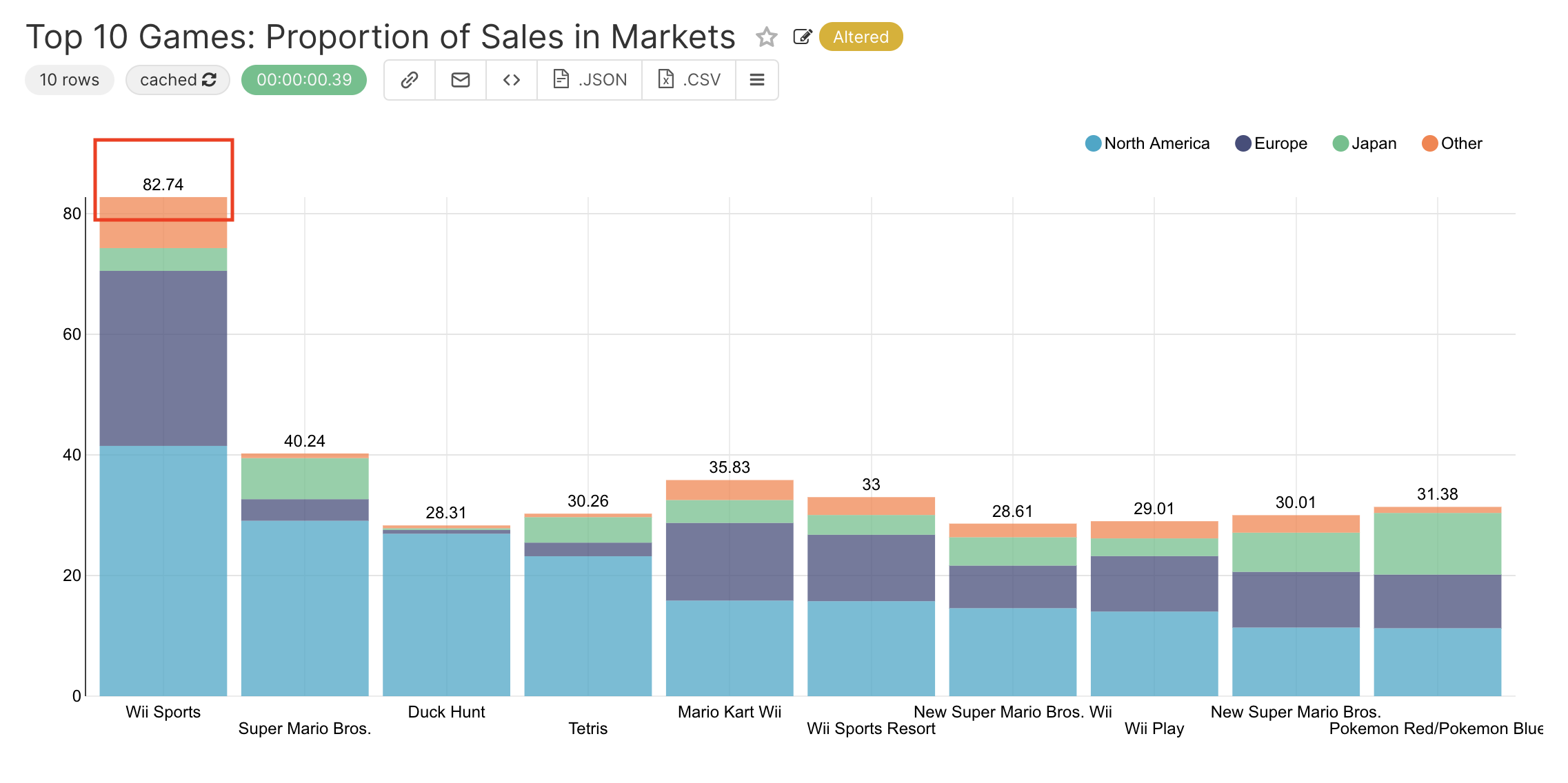
Task: Open the hamburger options menu
Action: click(757, 80)
